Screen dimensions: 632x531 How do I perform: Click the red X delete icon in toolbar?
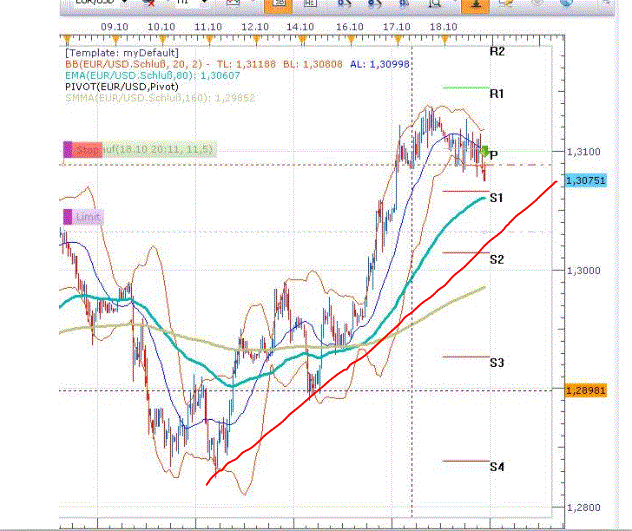coord(150,2)
